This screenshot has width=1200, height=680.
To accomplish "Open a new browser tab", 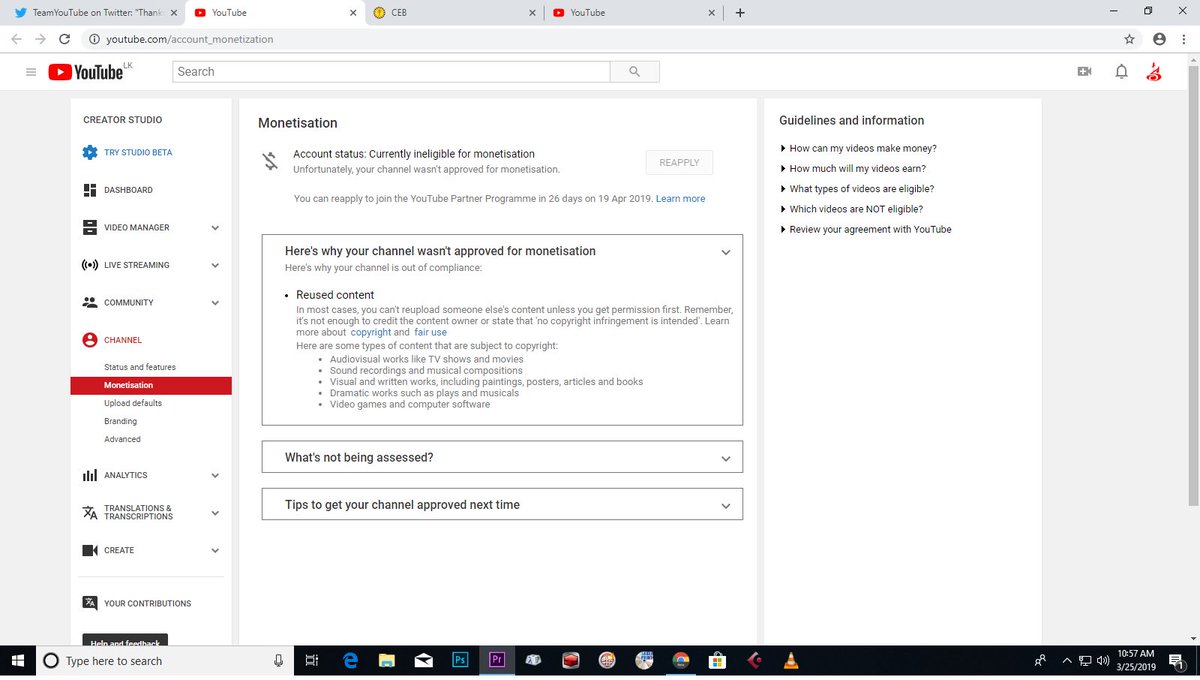I will pyautogui.click(x=740, y=13).
